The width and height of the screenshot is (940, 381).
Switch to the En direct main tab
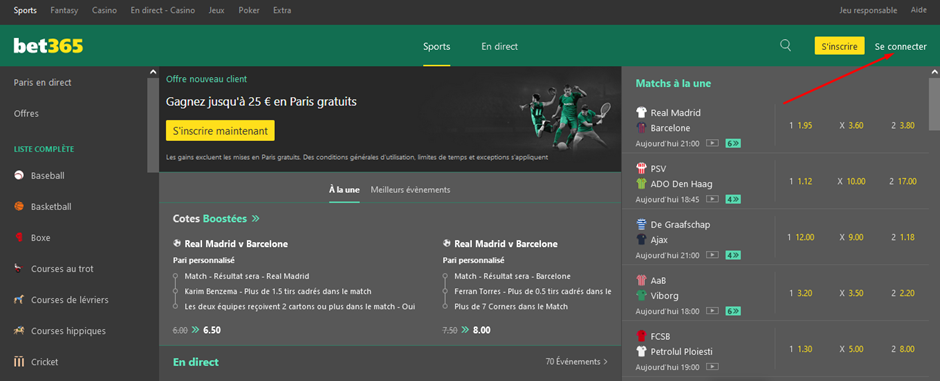(499, 46)
